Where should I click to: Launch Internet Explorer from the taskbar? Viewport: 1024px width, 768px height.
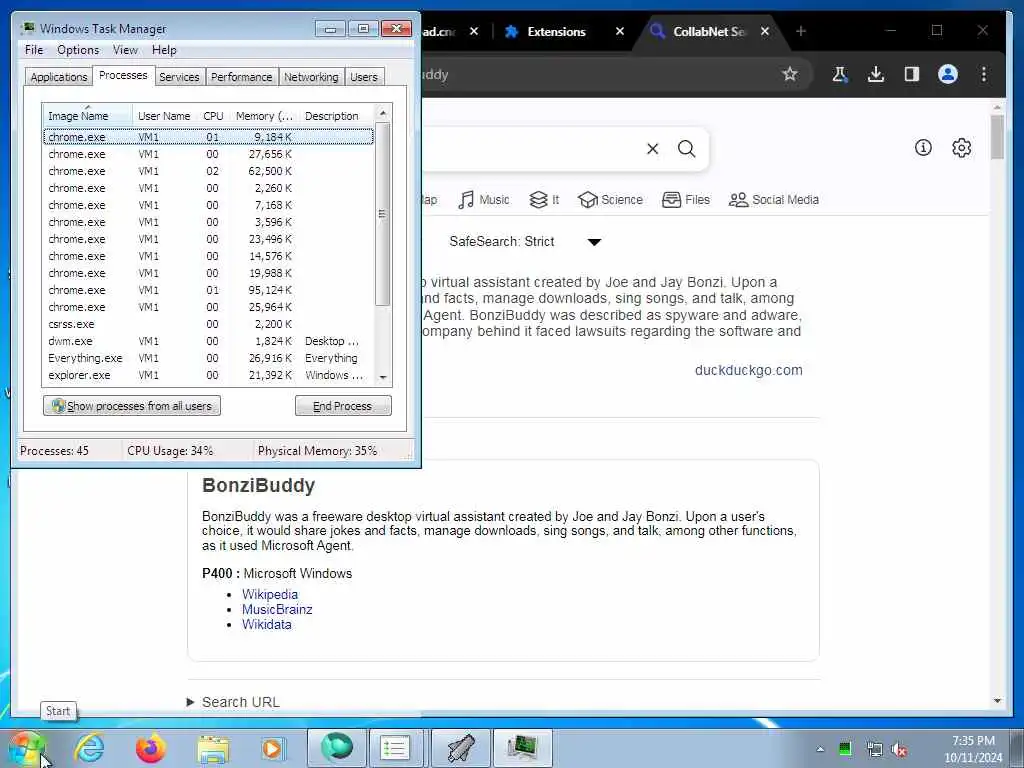89,748
